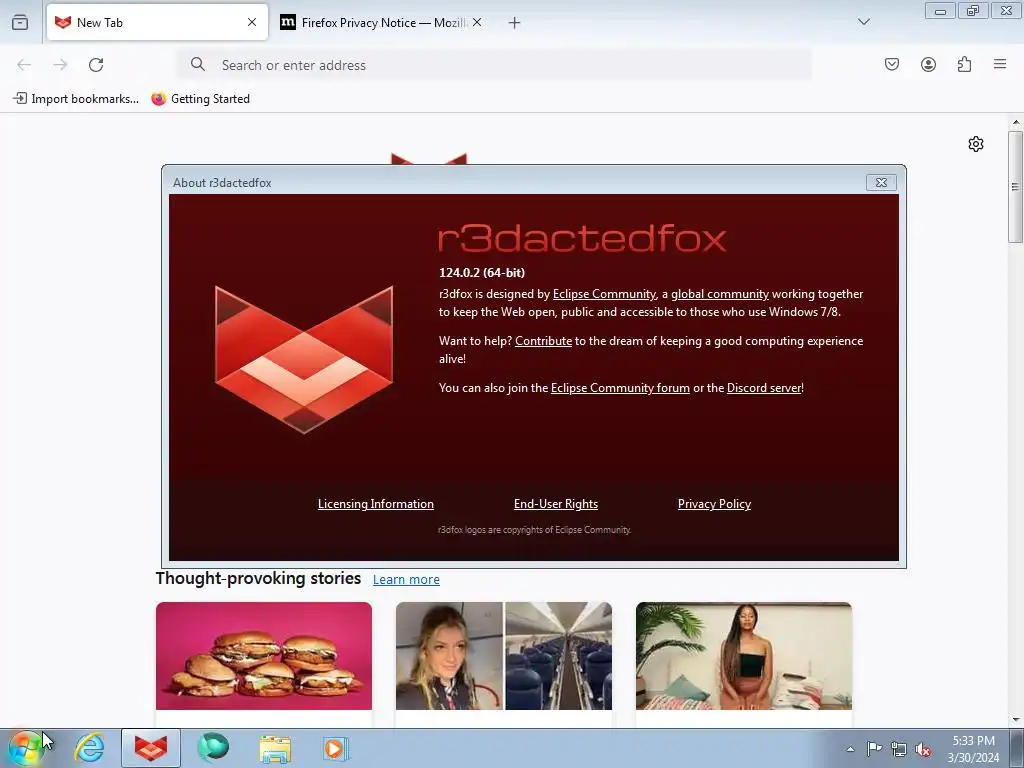Click the page vertical scrollbar thumb

click(1016, 187)
